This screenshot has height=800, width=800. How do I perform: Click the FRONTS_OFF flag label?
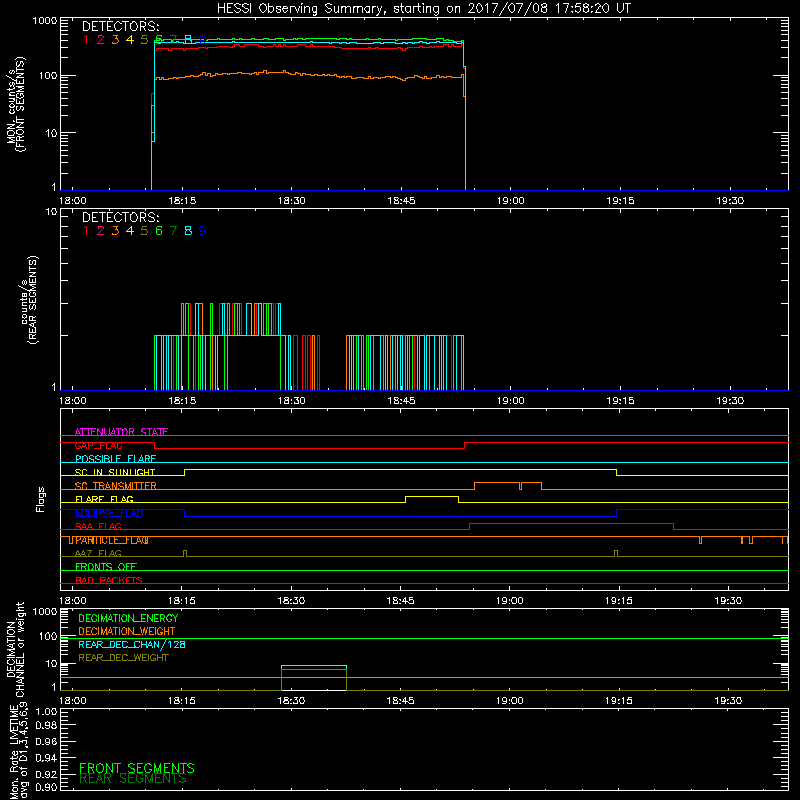tap(106, 567)
